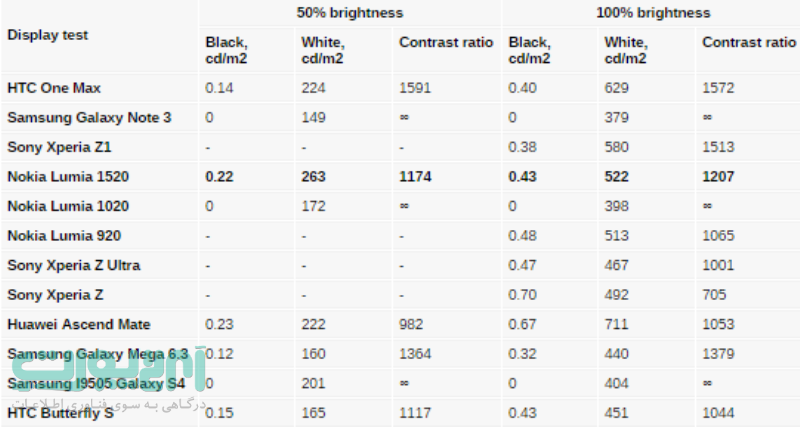Click the value "451" for HTC Butterfly S
800x427 pixels.
[616, 413]
